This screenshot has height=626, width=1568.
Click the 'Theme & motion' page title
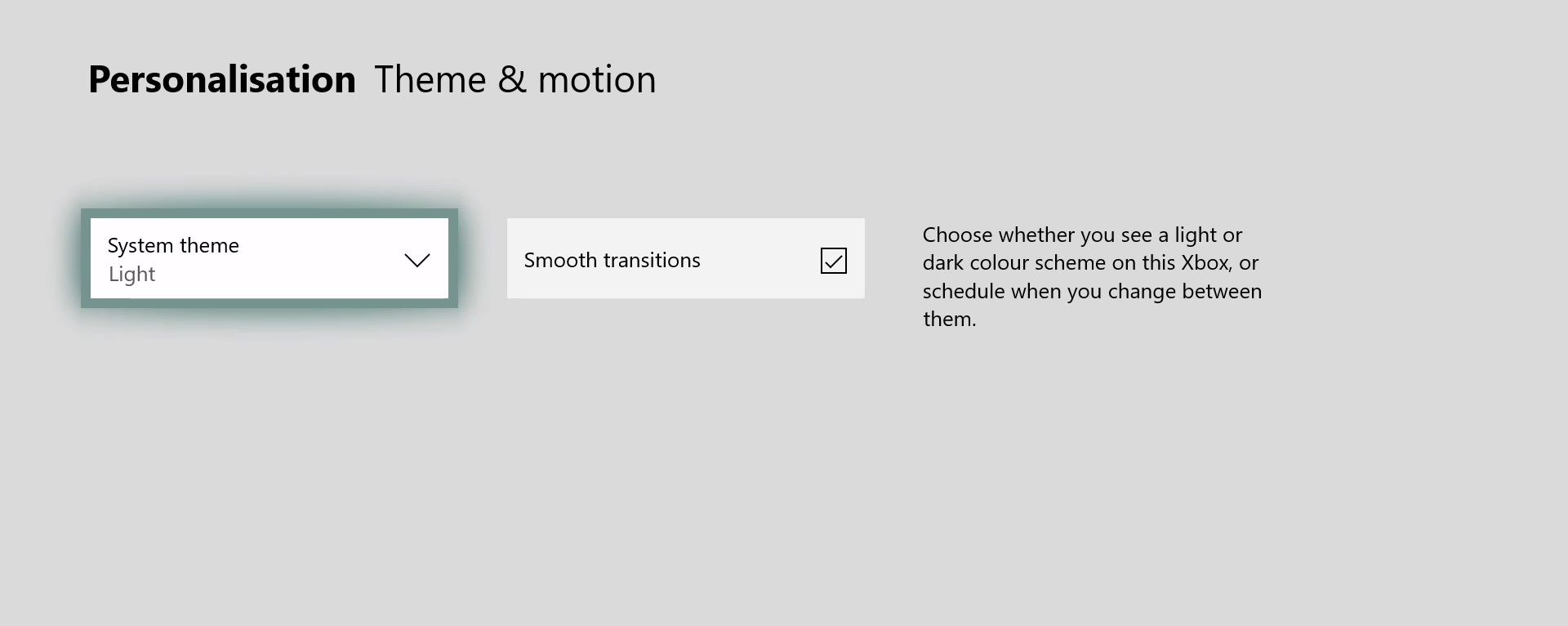pyautogui.click(x=515, y=79)
